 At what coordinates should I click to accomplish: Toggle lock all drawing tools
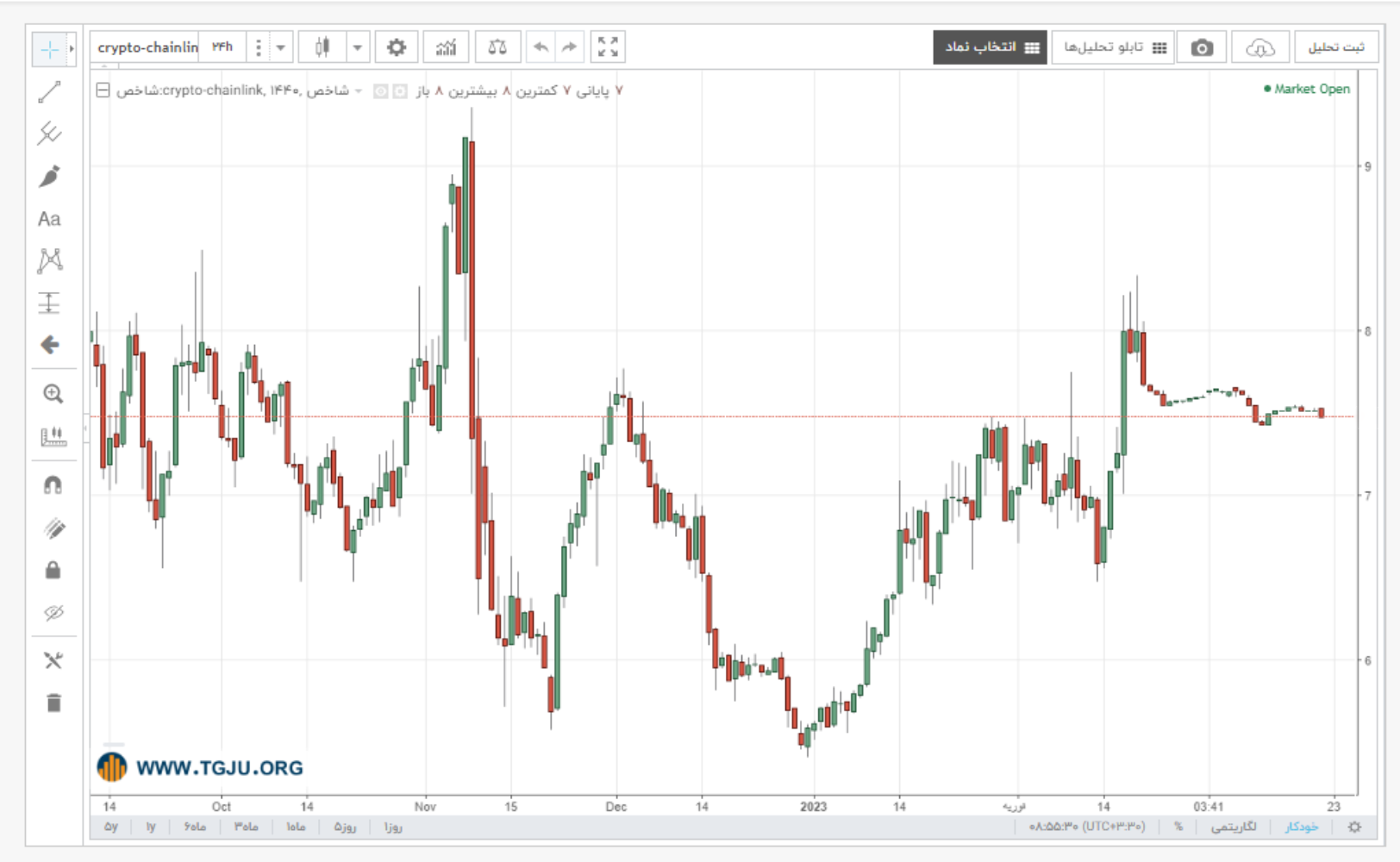coord(53,570)
